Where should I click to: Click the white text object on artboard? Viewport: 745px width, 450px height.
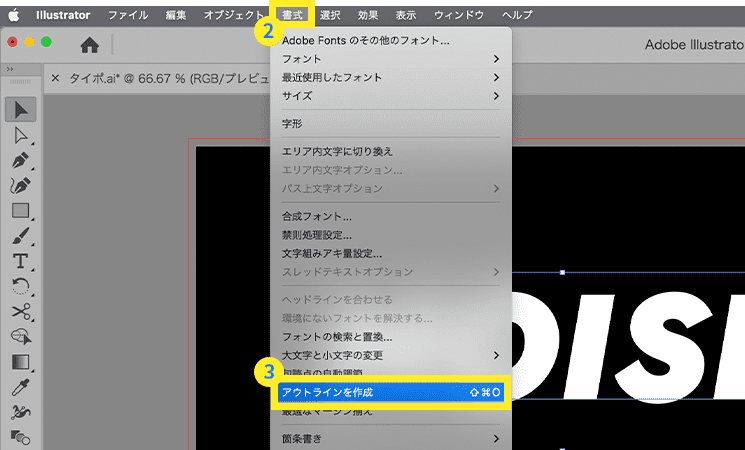[627, 345]
